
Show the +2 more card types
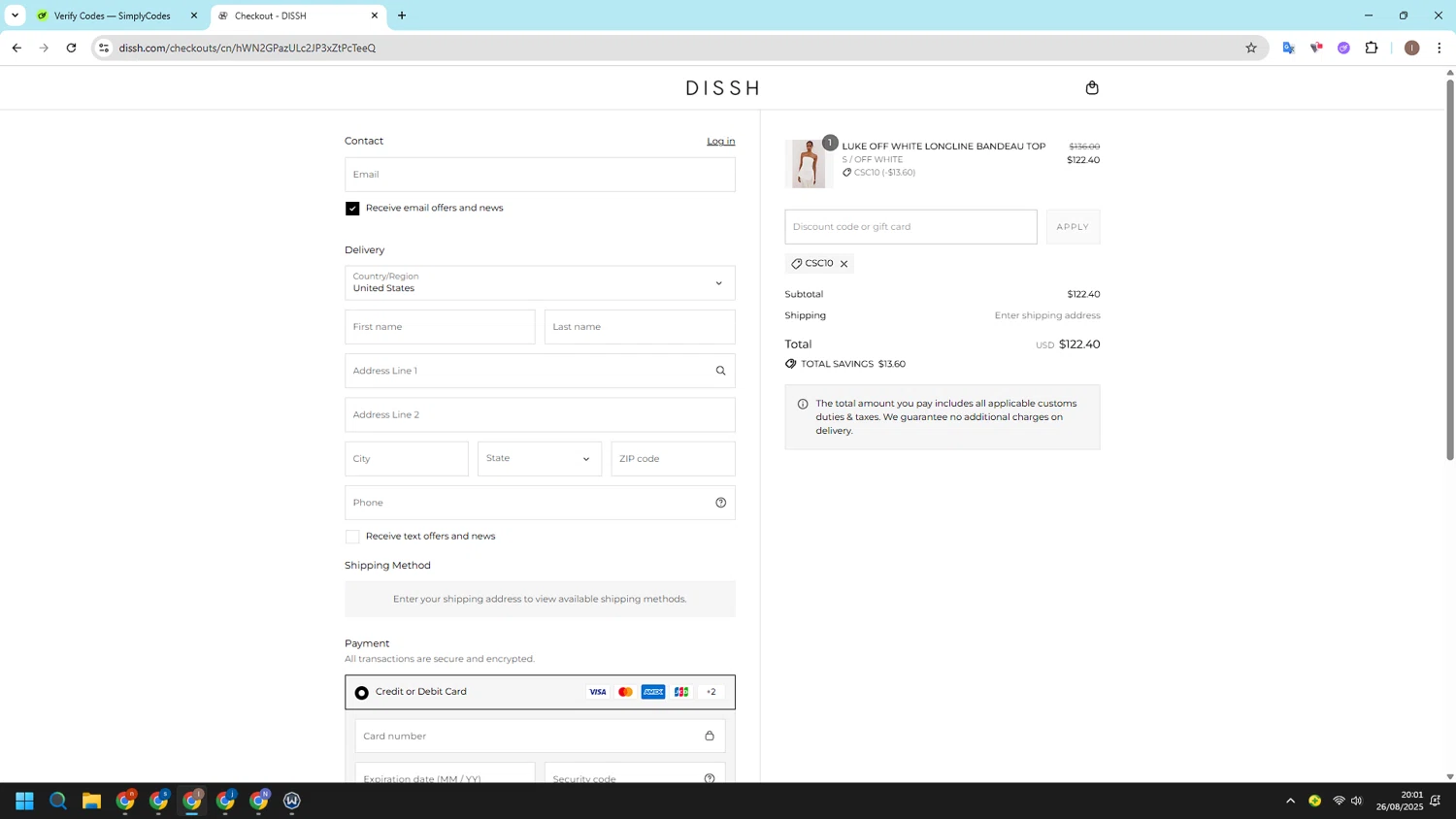711,692
